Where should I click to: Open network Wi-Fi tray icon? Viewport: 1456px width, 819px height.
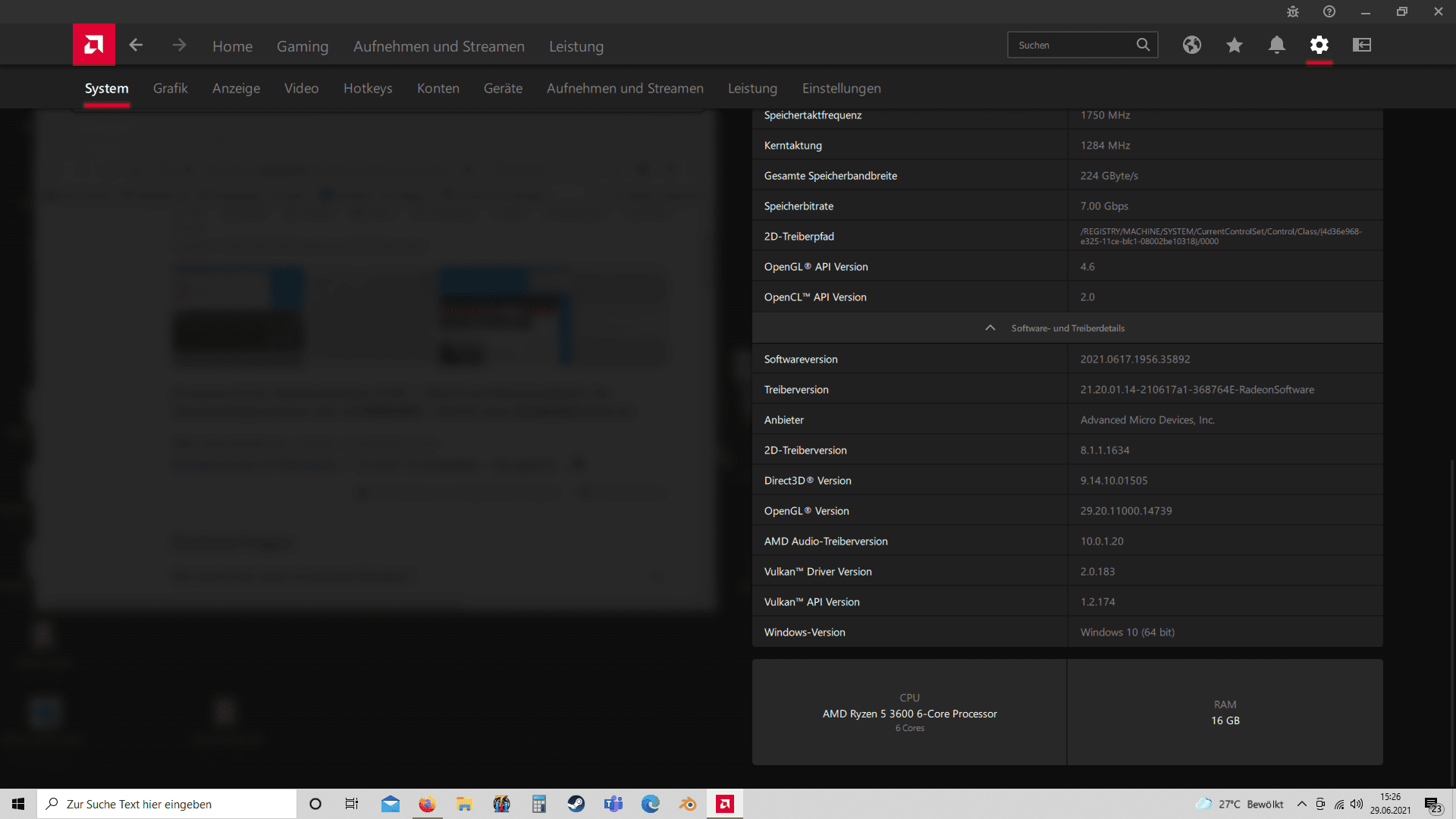click(1339, 804)
